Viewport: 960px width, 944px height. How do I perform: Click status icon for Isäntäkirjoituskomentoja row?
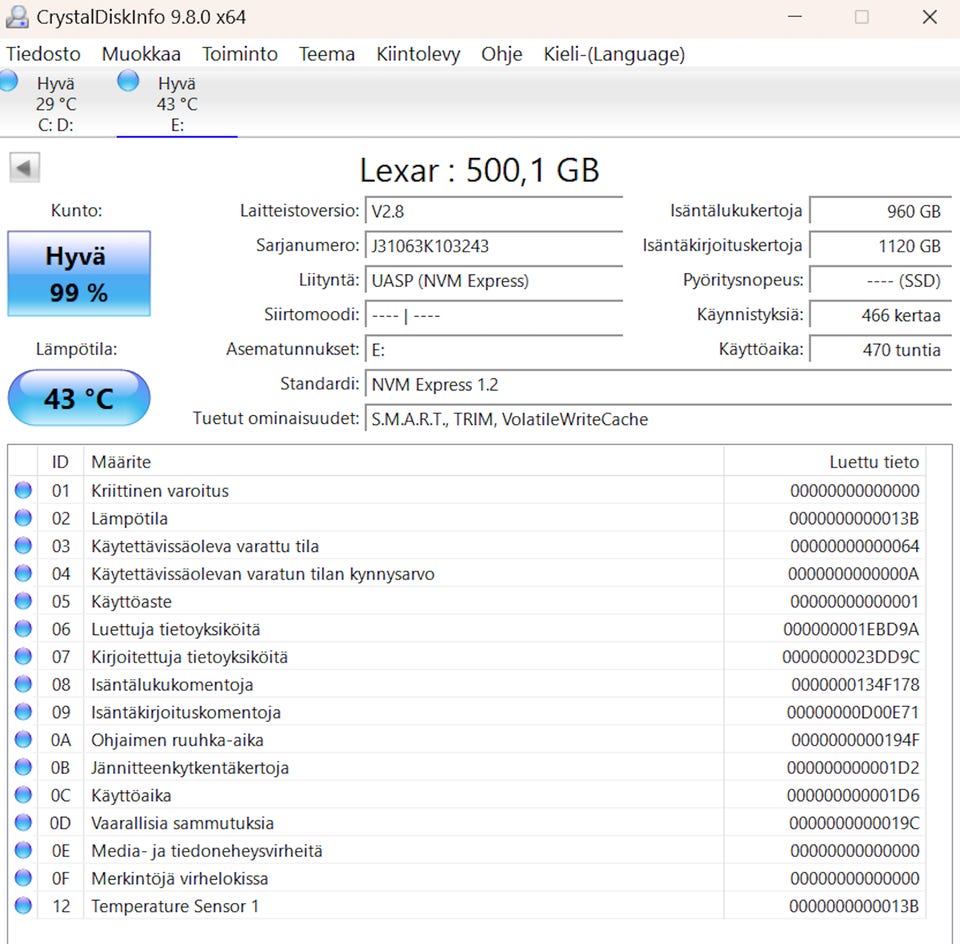23,712
